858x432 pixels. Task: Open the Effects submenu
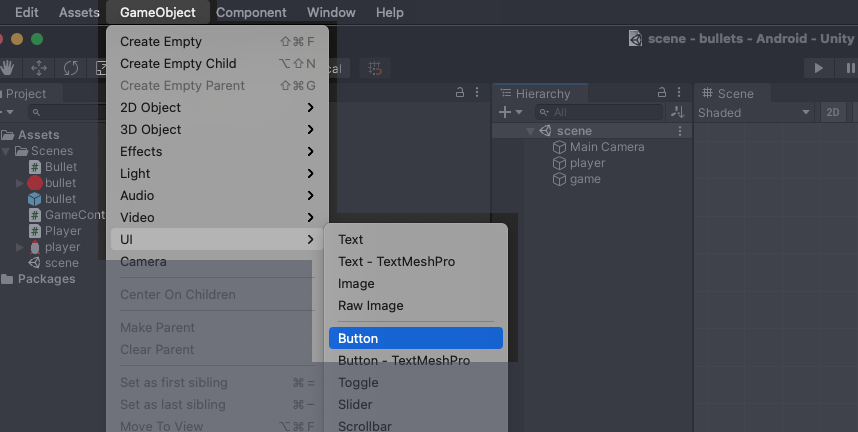click(x=219, y=151)
